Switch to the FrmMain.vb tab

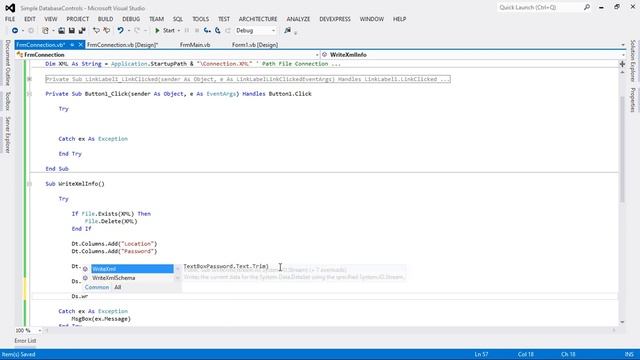click(x=195, y=45)
